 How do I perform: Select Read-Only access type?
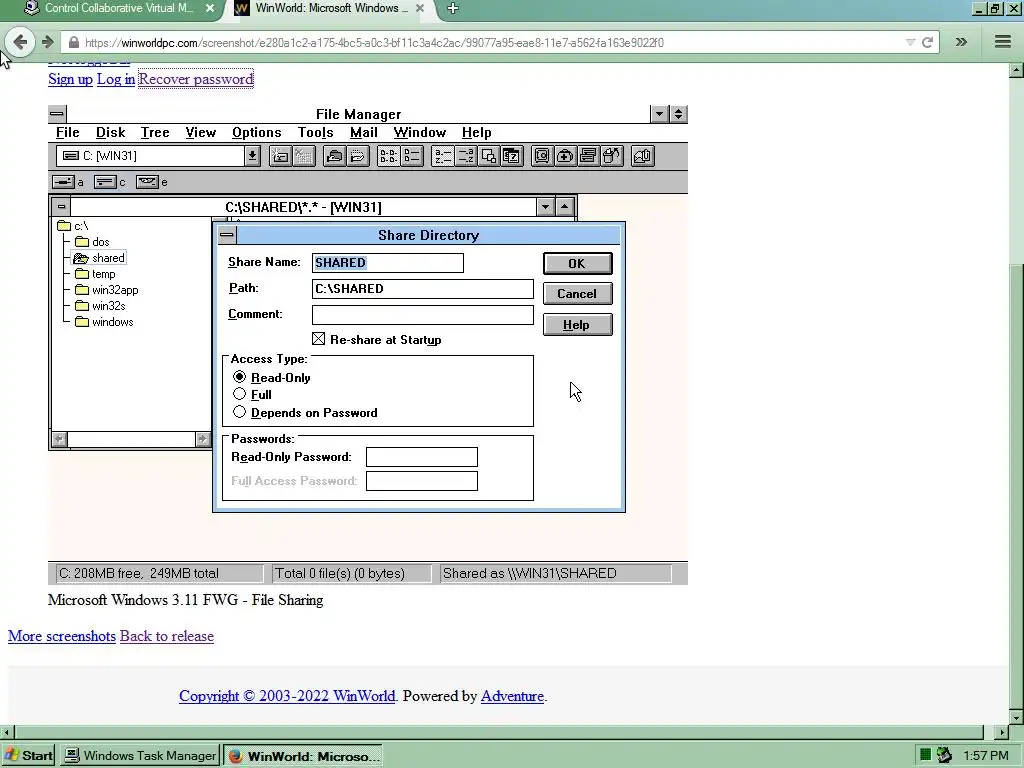tap(240, 377)
